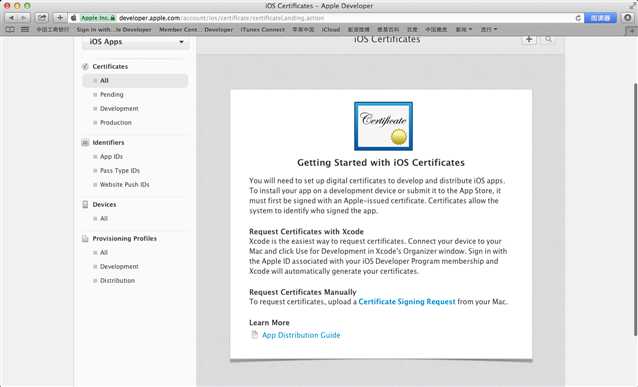Add a certificate with the plus button
This screenshot has width=638, height=387.
click(529, 39)
